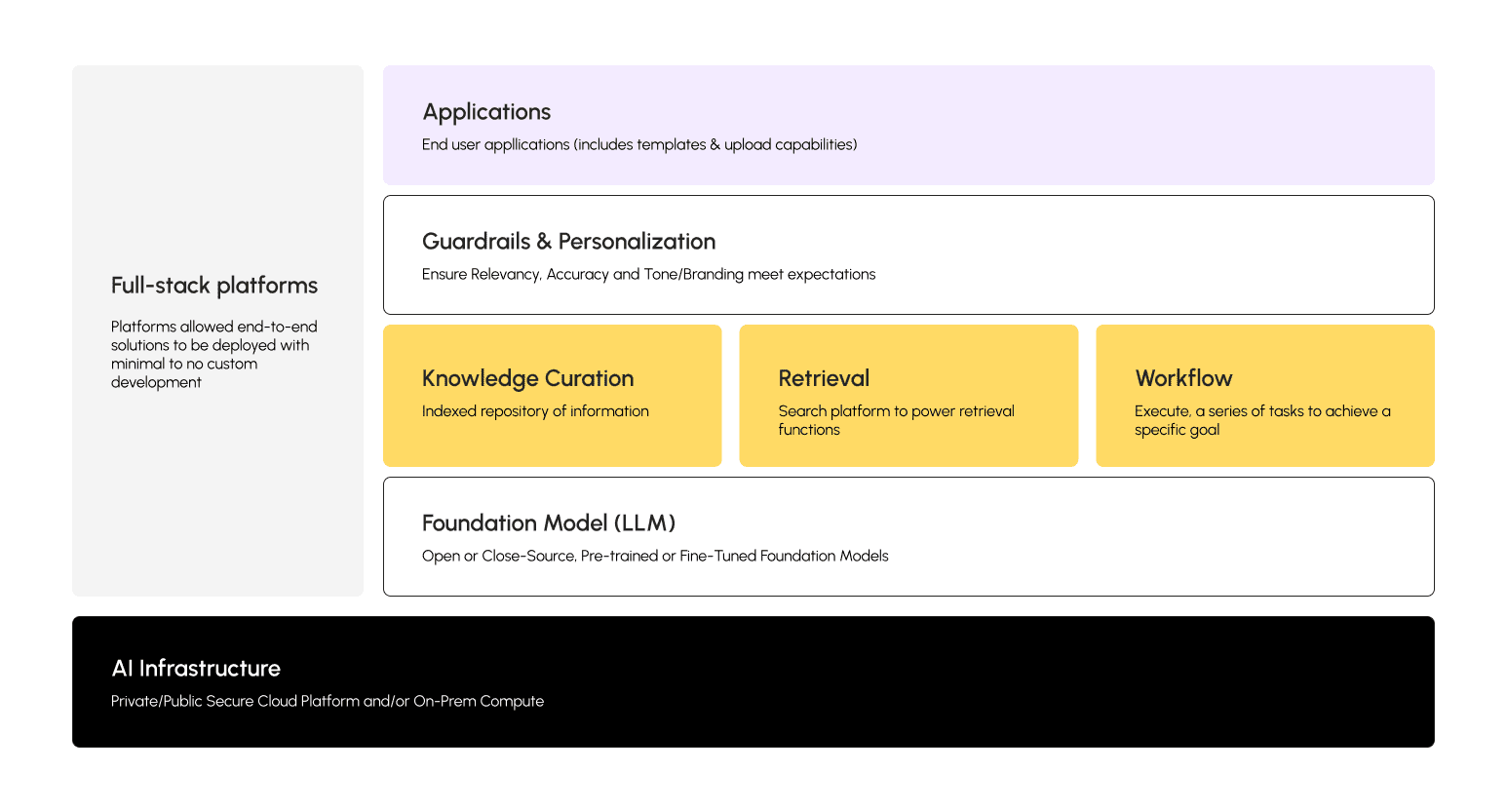Select the end user applications description text
This screenshot has width=1507, height=812.
pos(639,145)
